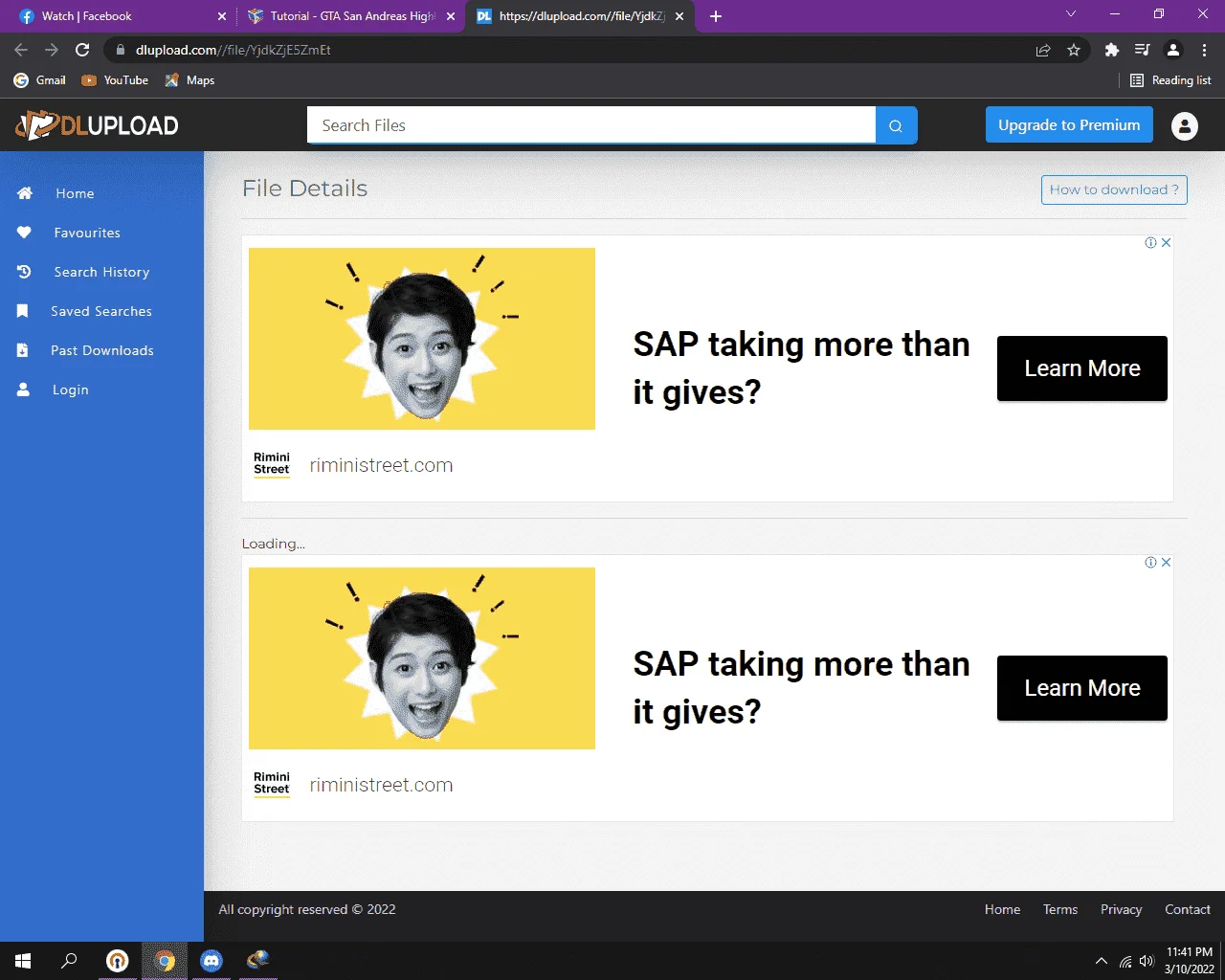Open Discord from the taskbar
The height and width of the screenshot is (980, 1225).
pyautogui.click(x=212, y=961)
